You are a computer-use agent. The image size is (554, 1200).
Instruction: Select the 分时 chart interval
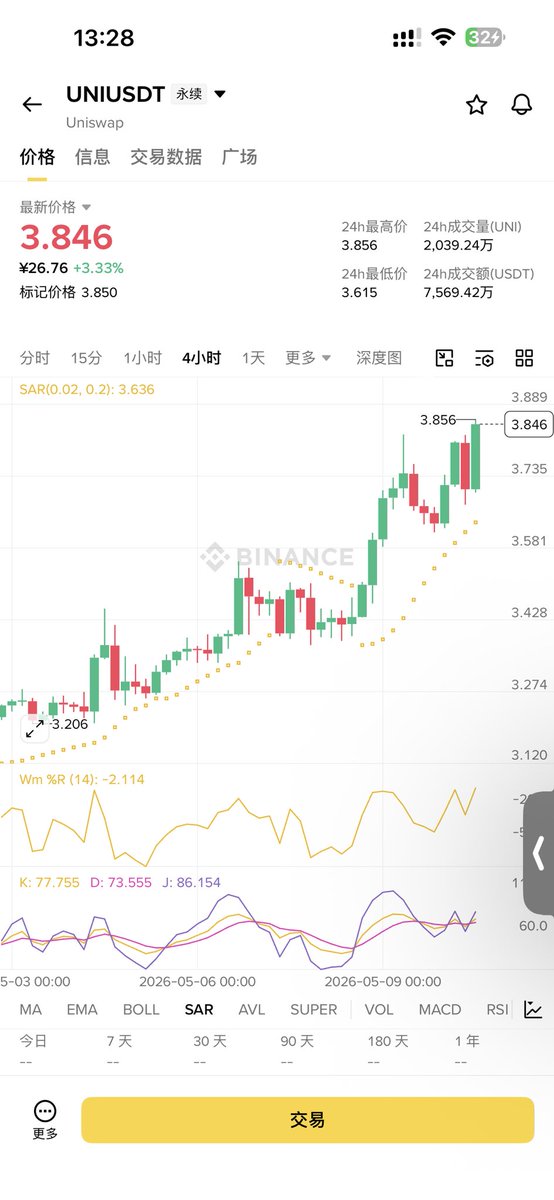[x=34, y=358]
